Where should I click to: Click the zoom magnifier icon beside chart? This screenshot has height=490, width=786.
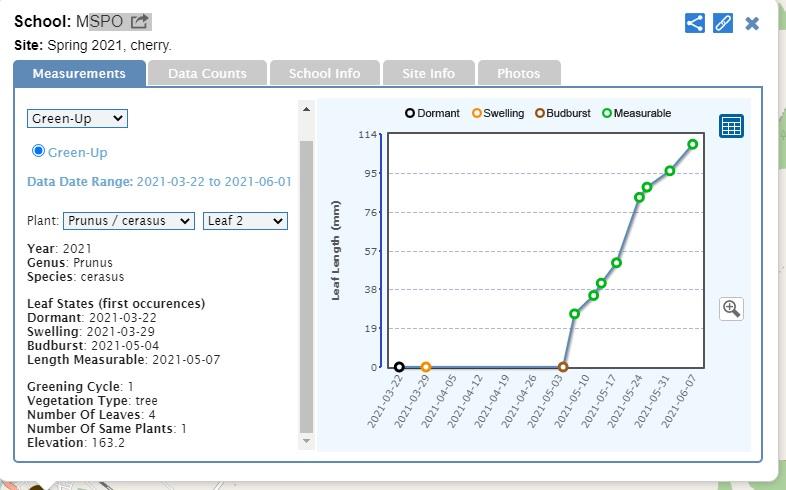coord(731,308)
